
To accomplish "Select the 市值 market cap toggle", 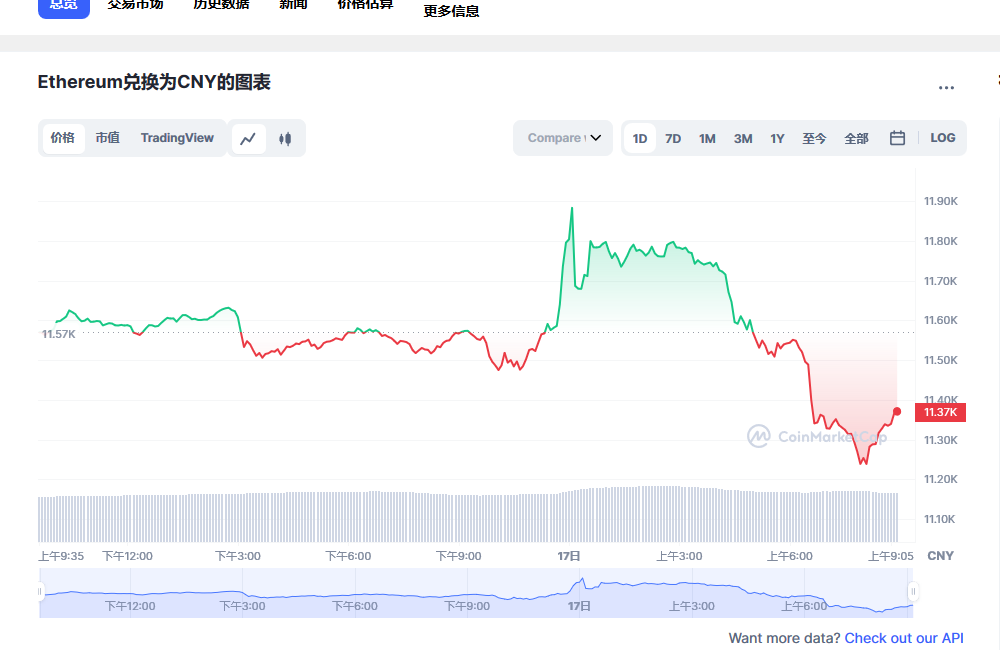I will click(x=108, y=138).
